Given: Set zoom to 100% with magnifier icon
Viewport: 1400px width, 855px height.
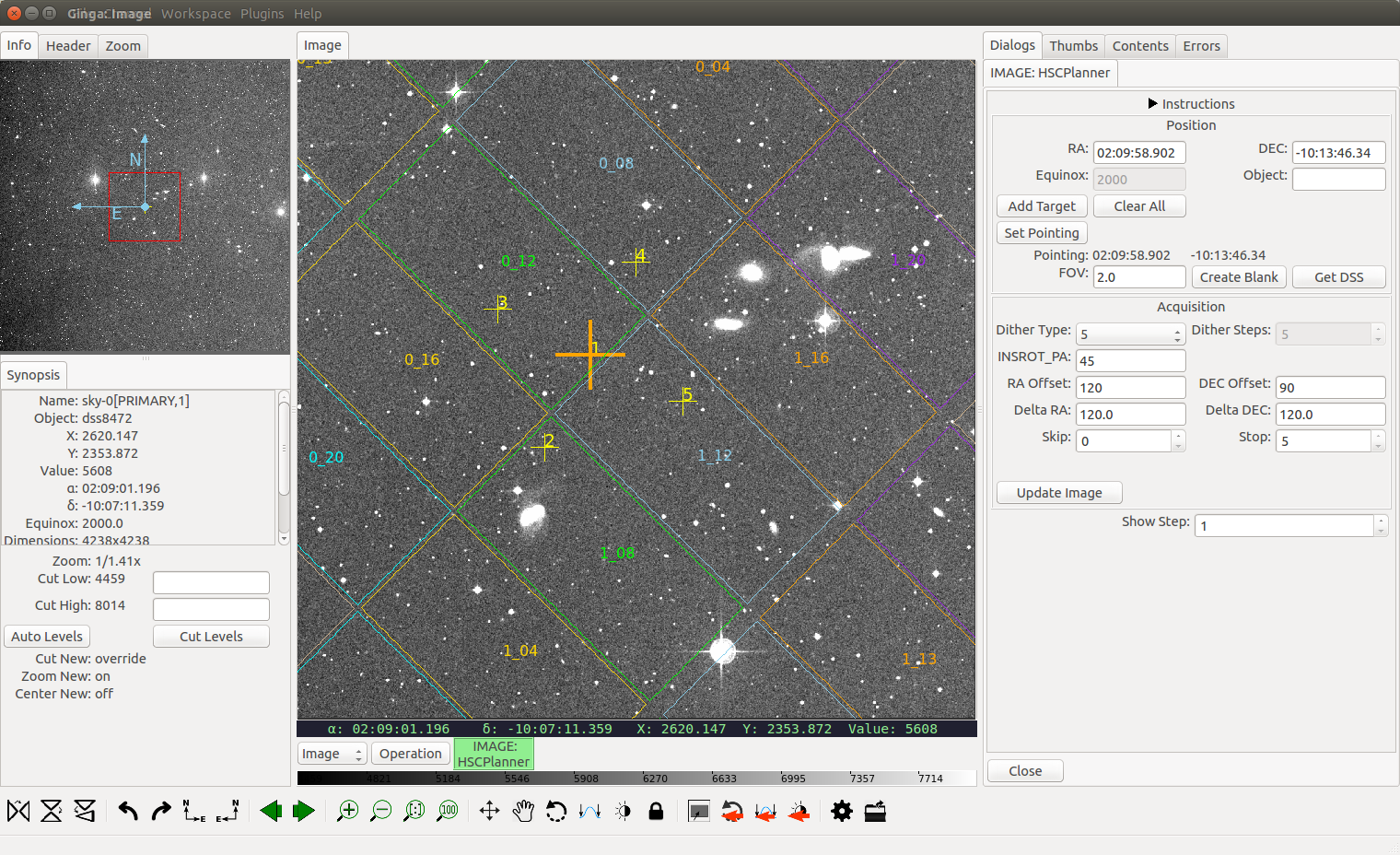Looking at the screenshot, I should (x=448, y=811).
